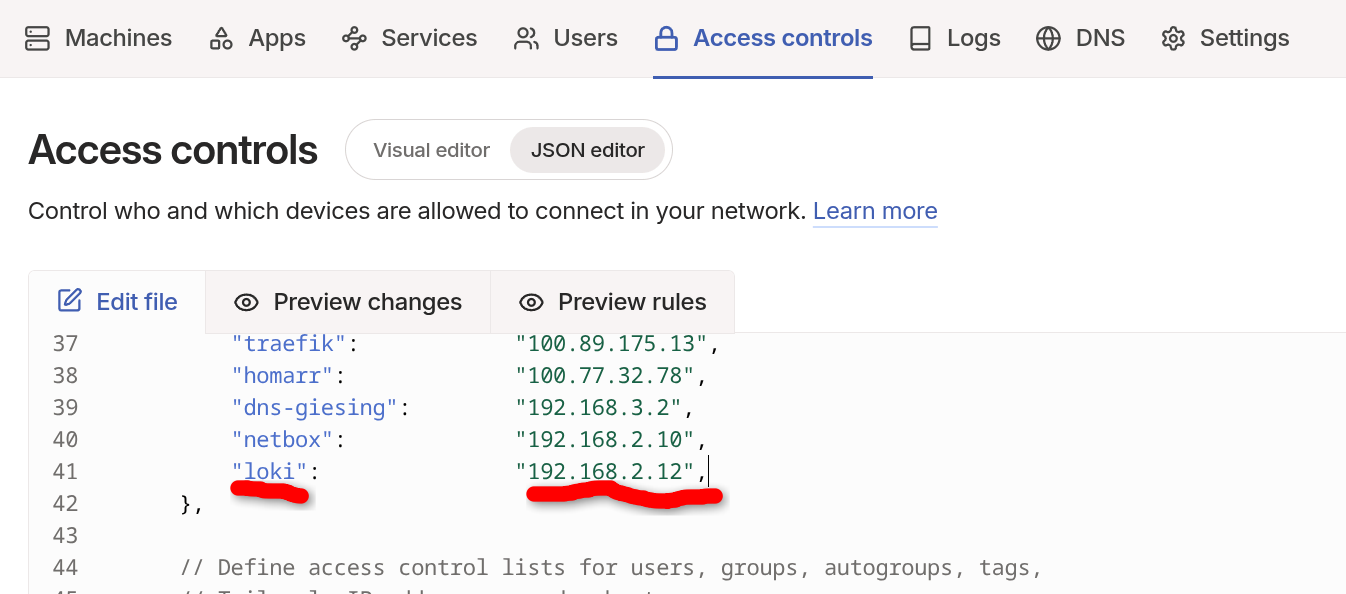Click the Access controls lock icon

pyautogui.click(x=666, y=39)
